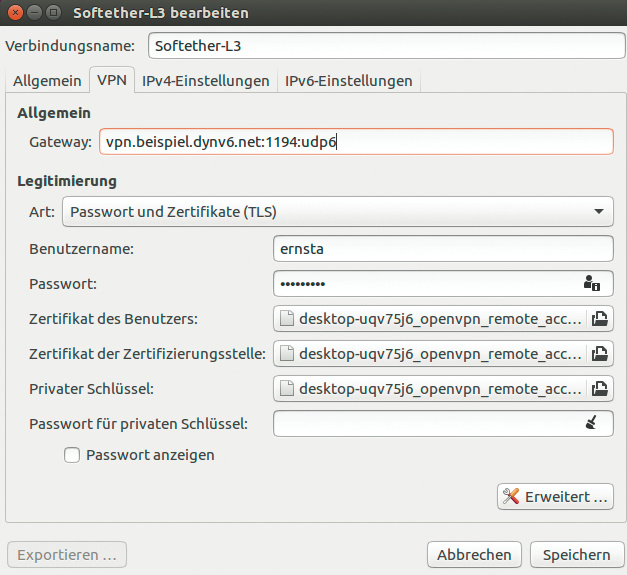Click the document icon in Privater Schlüssel chooser
This screenshot has width=627, height=575.
tap(287, 389)
